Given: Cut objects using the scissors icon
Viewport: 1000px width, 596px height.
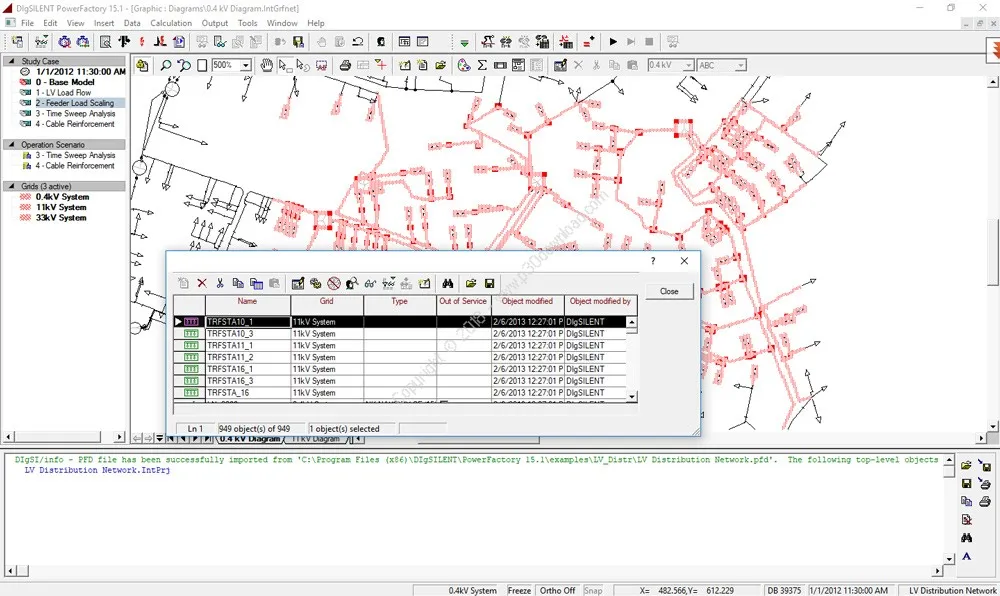Looking at the screenshot, I should 219,283.
